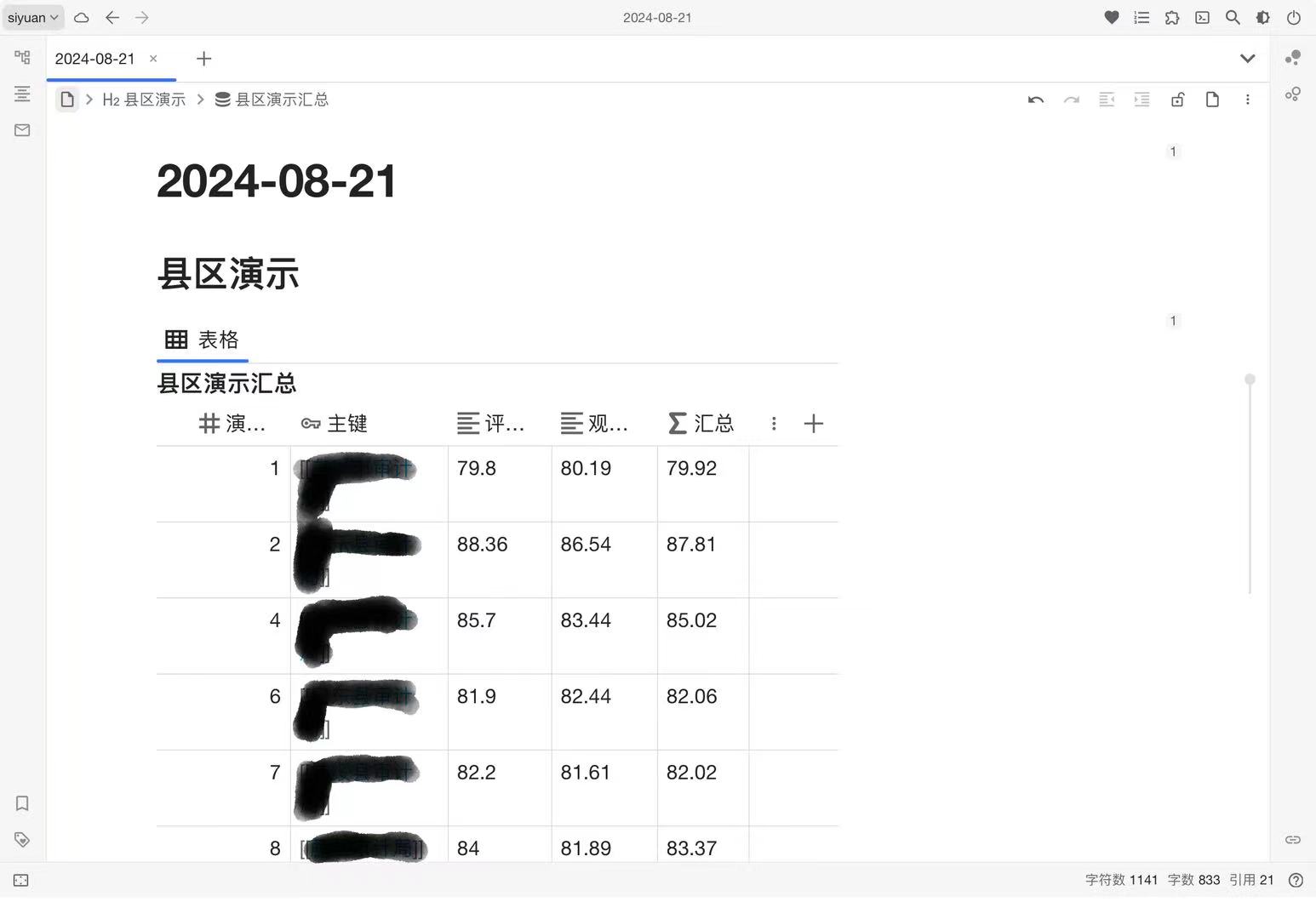Open the command palette terminal icon
The height and width of the screenshot is (919, 1316).
point(1202,17)
